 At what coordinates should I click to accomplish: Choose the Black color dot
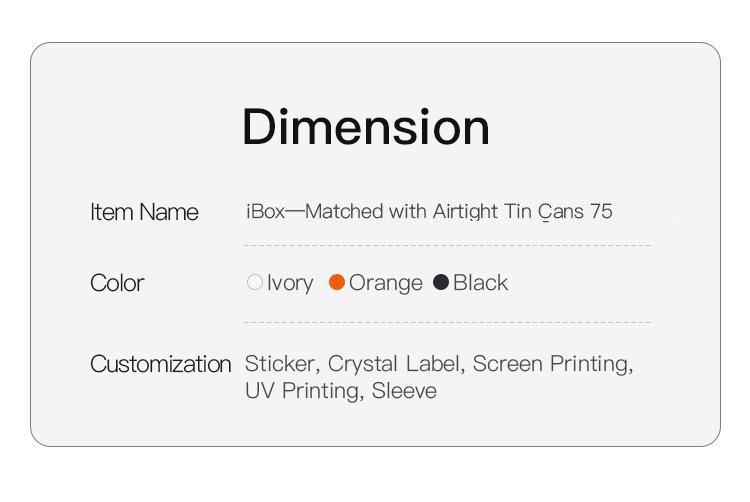coord(441,283)
